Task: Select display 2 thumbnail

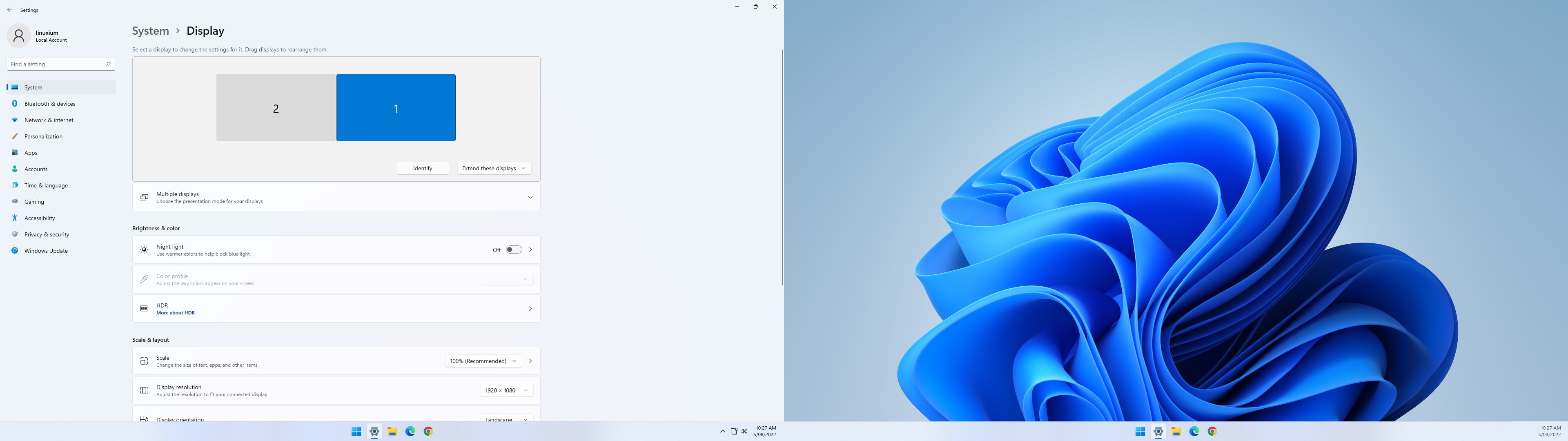Action: click(x=276, y=108)
